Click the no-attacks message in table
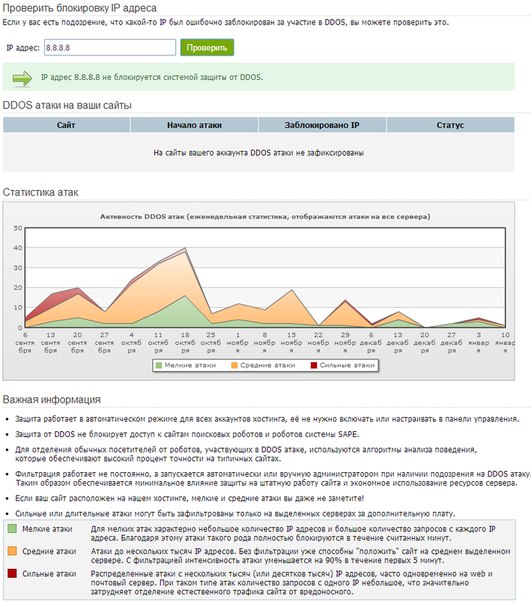This screenshot has width=531, height=604. pos(259,153)
